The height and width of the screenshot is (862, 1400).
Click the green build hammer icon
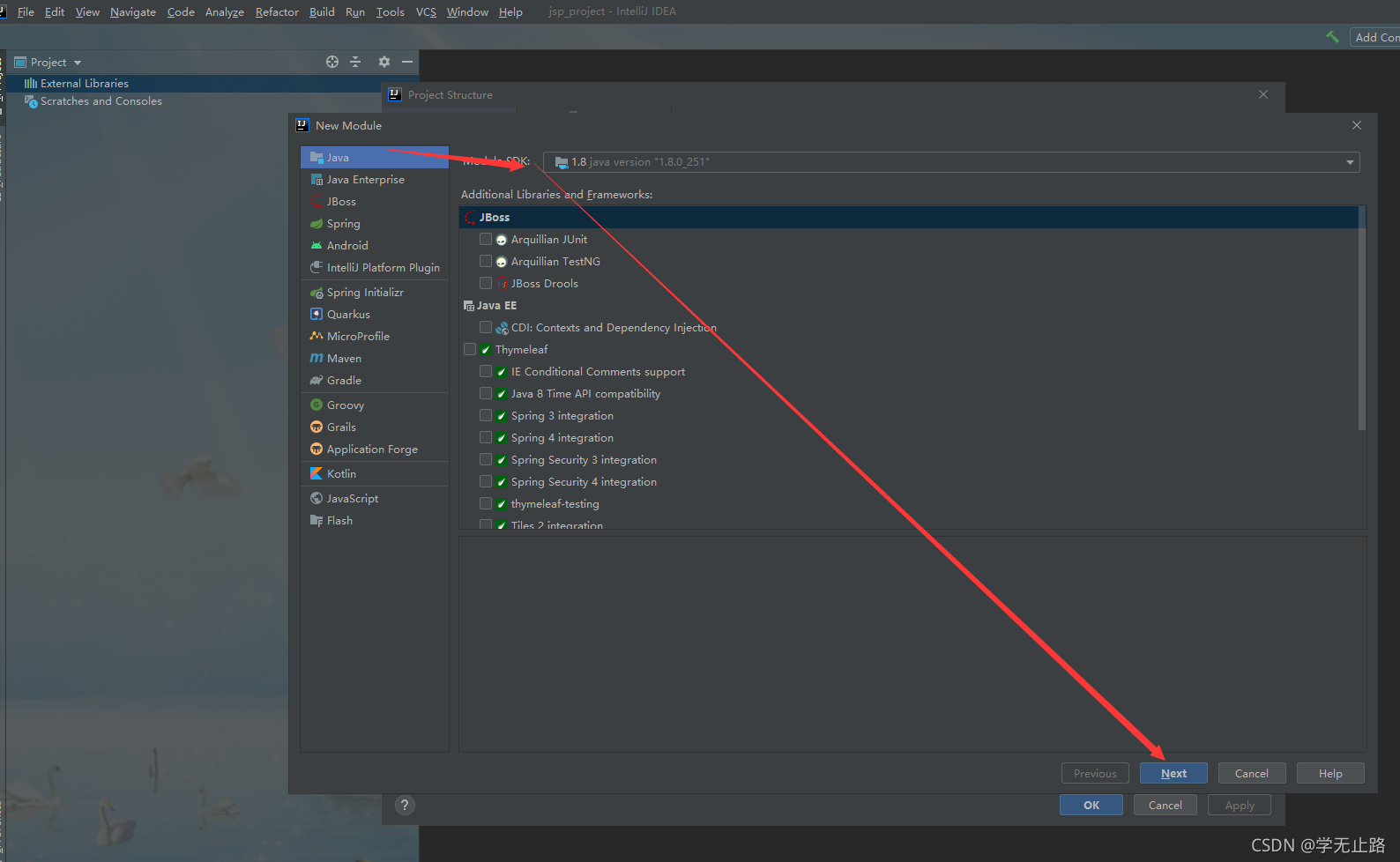point(1332,36)
